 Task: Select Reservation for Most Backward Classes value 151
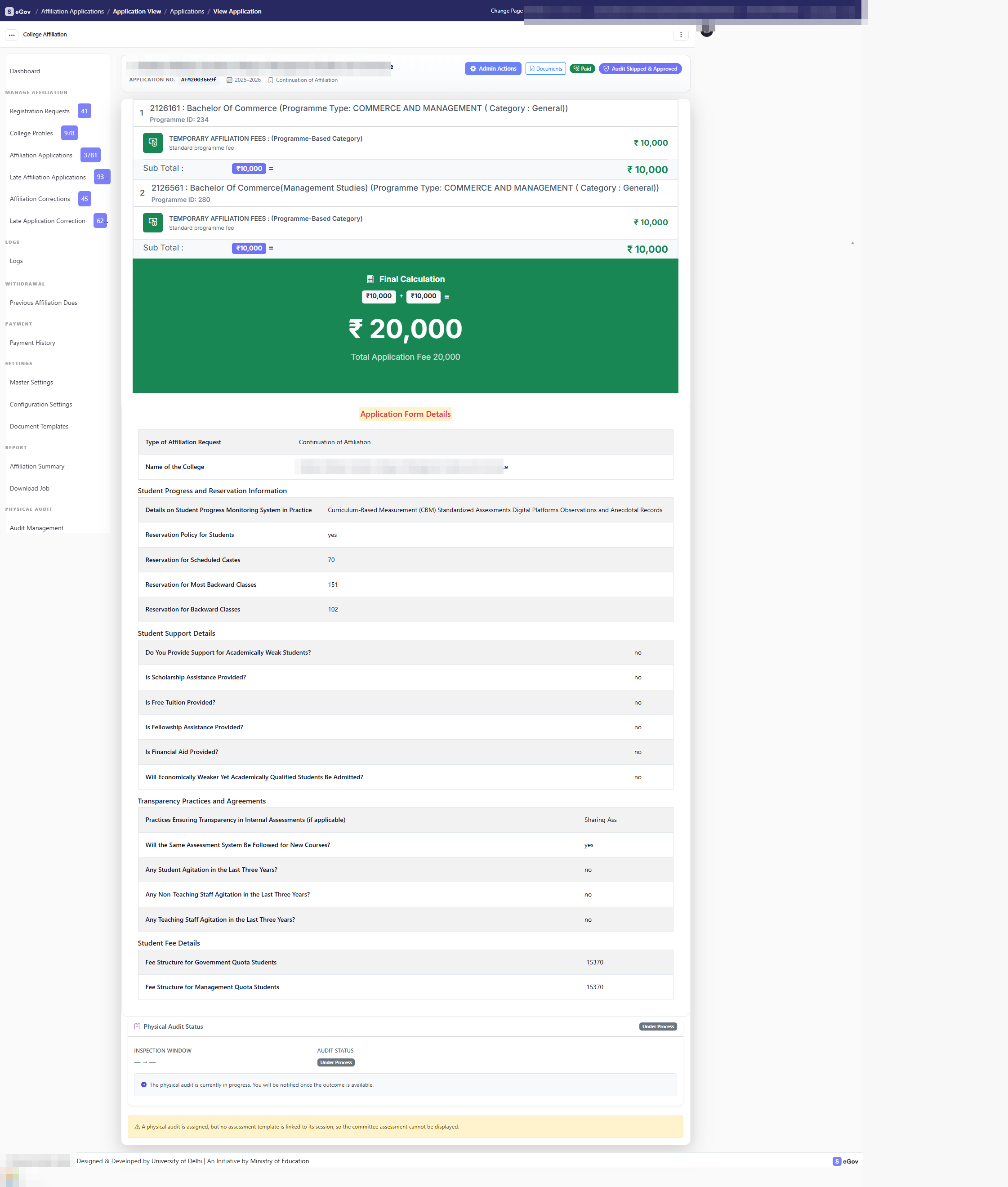pyautogui.click(x=333, y=585)
